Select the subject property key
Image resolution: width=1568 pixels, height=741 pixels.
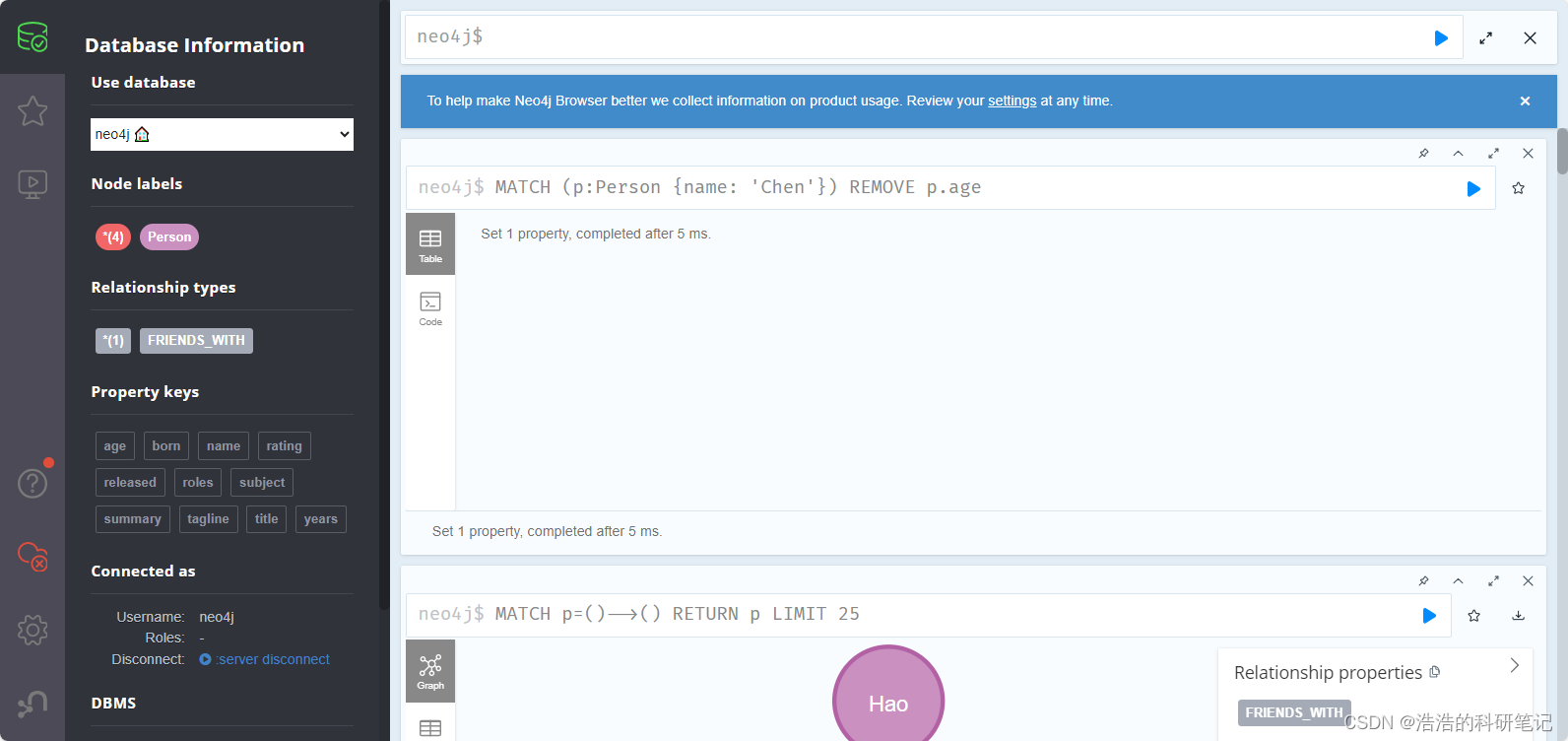[x=262, y=483]
